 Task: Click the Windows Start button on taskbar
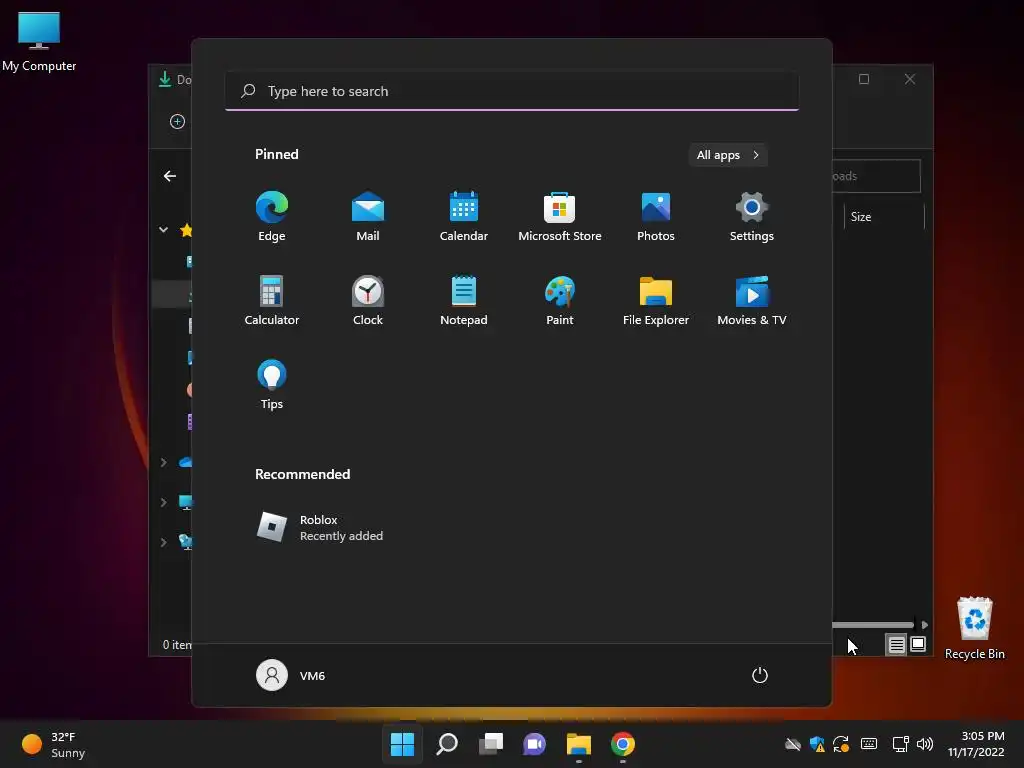pyautogui.click(x=402, y=744)
